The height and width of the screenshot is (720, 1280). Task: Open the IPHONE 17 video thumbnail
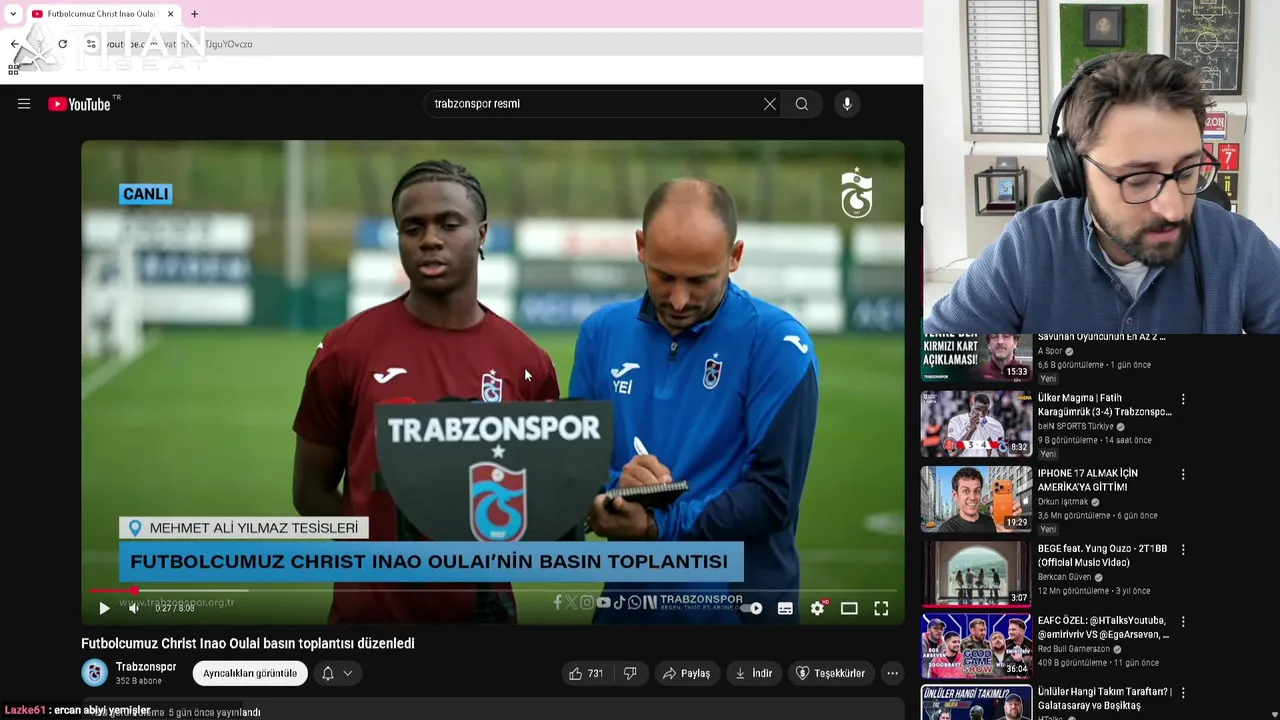976,499
